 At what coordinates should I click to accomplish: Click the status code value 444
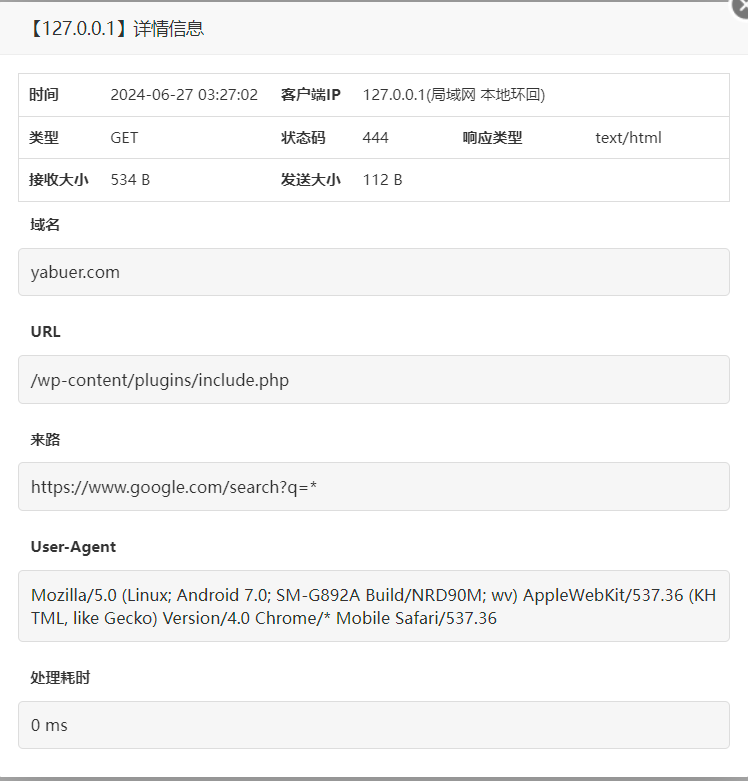[x=375, y=137]
